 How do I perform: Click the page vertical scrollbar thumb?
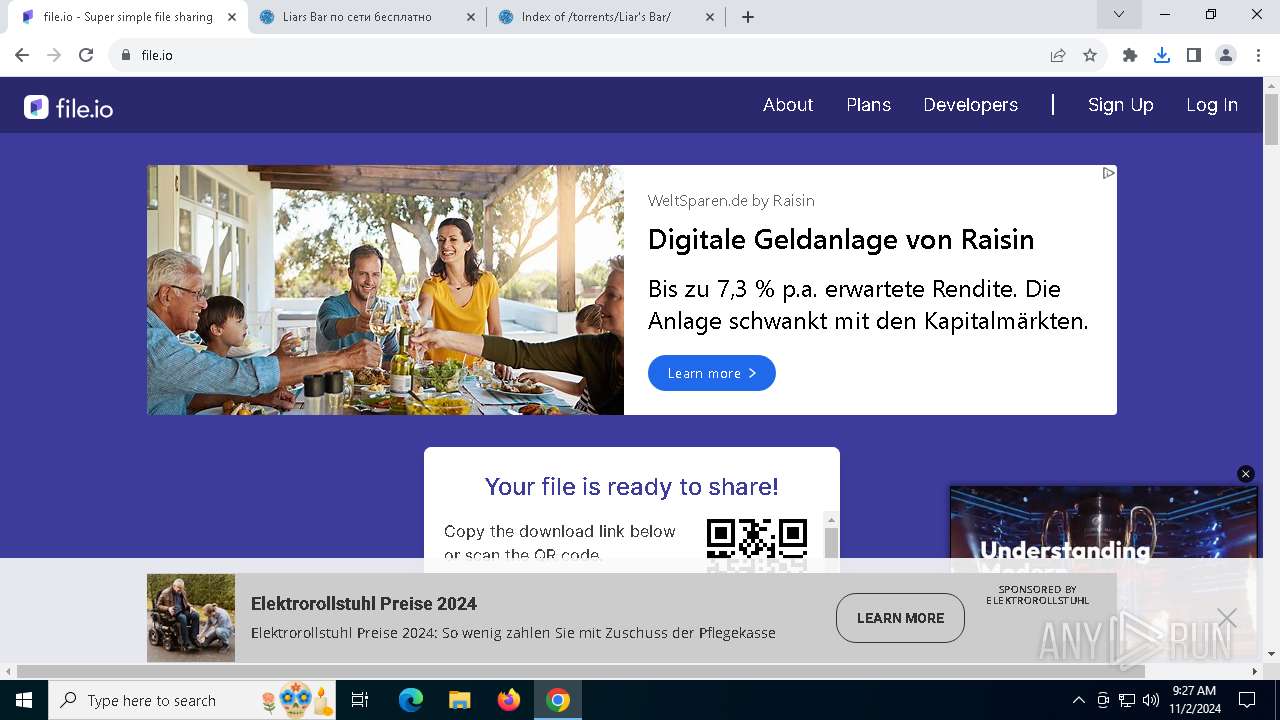1271,120
